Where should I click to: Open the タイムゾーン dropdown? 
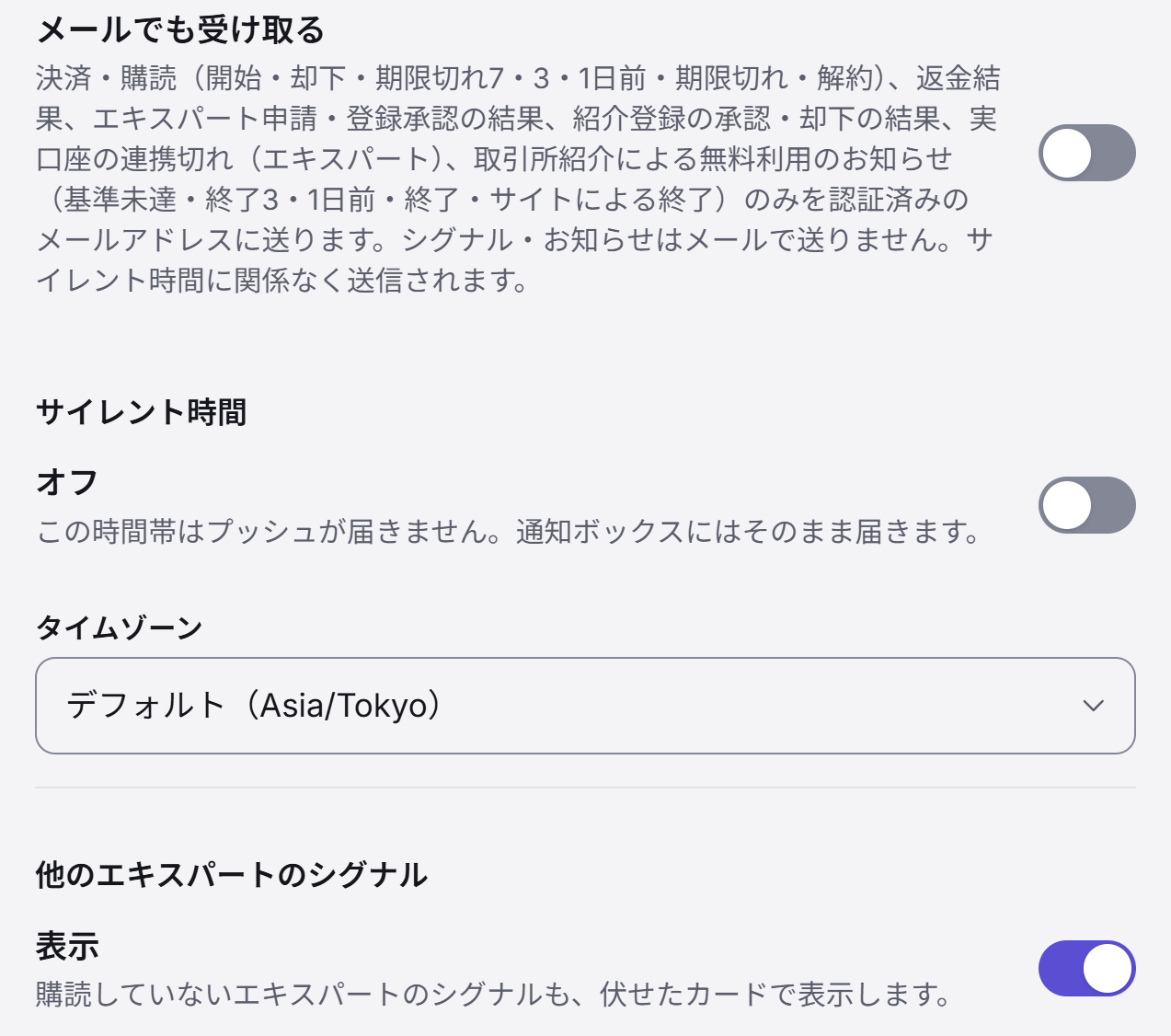click(x=586, y=706)
